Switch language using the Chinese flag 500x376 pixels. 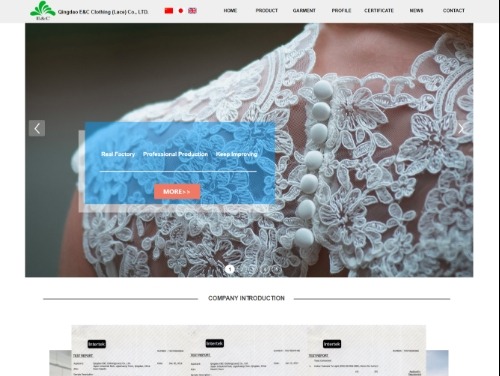169,11
